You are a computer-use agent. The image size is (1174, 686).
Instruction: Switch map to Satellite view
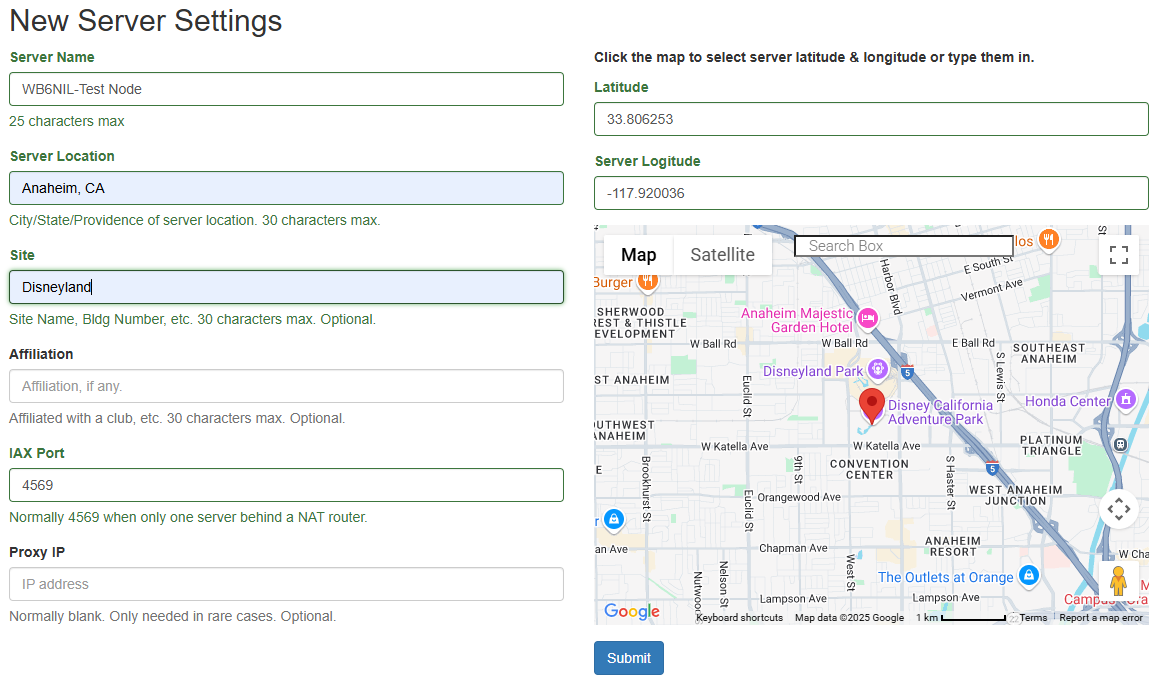click(x=723, y=255)
